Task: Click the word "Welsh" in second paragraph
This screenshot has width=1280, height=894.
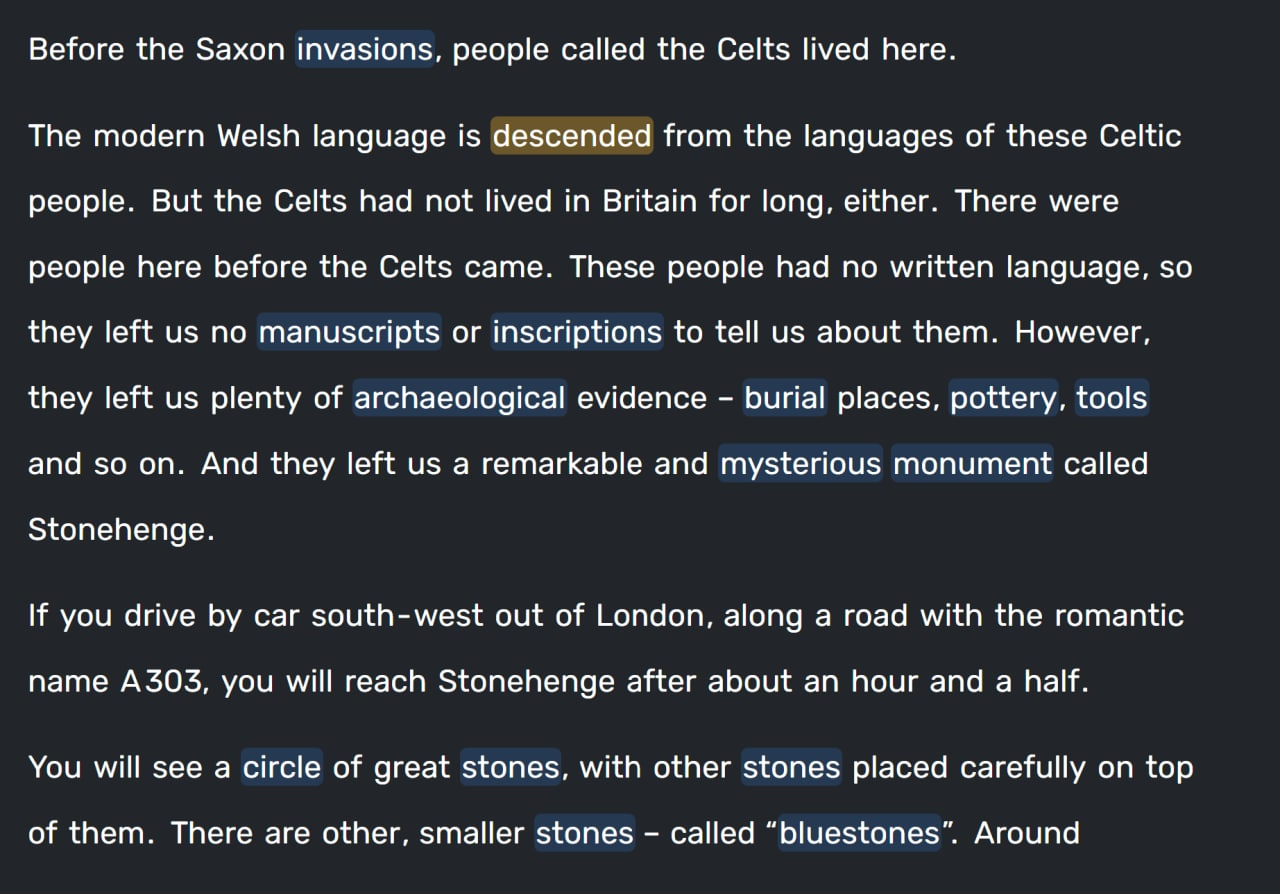Action: click(x=259, y=136)
